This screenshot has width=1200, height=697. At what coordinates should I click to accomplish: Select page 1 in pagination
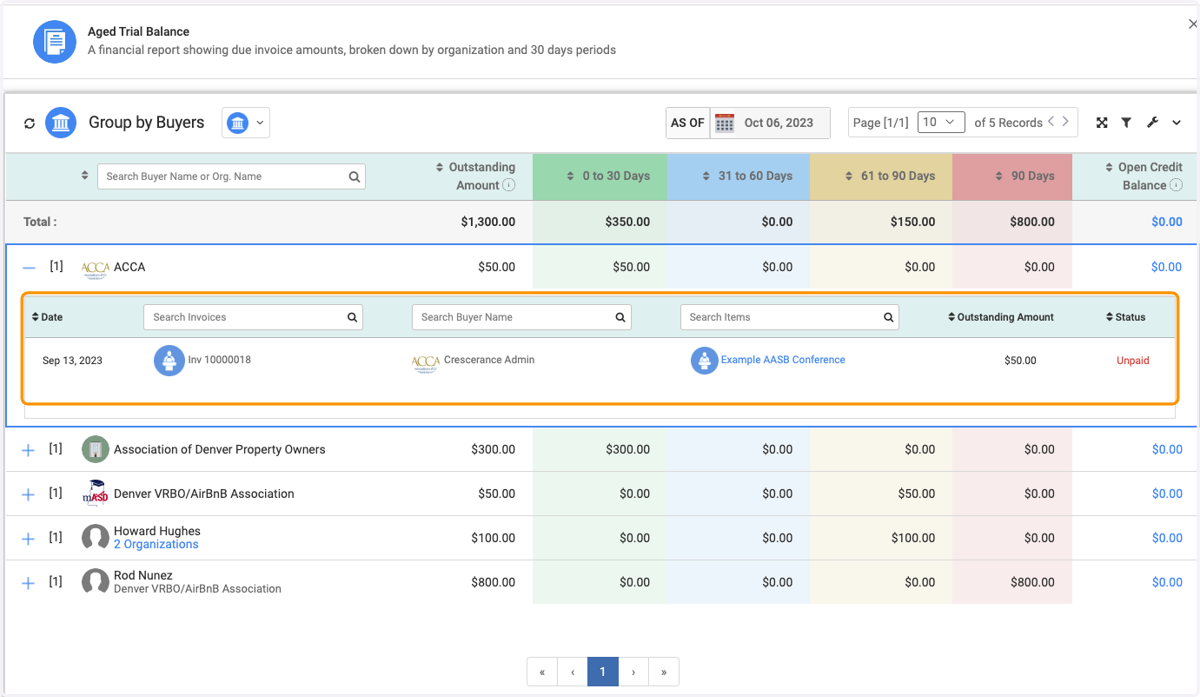[x=603, y=672]
